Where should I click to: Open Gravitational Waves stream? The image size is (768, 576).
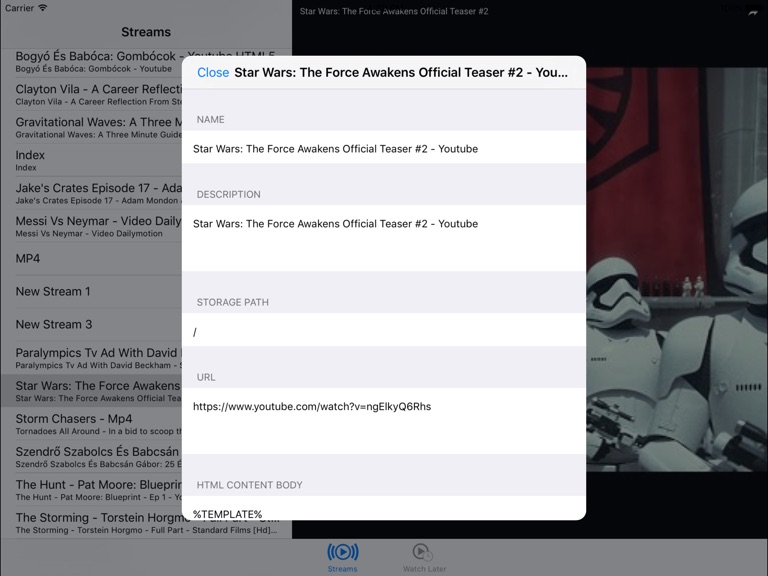91,127
